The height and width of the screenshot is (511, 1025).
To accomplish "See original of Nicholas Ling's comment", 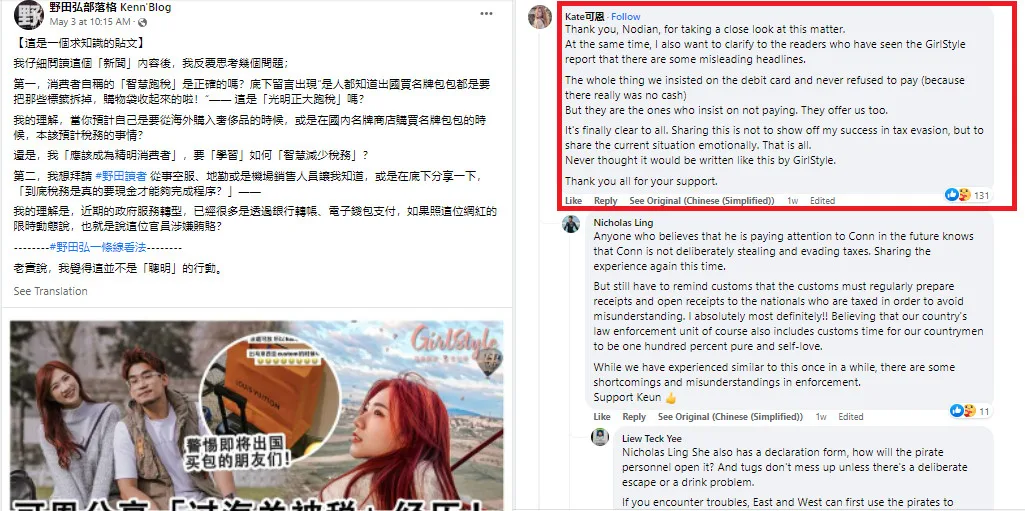I will [730, 416].
